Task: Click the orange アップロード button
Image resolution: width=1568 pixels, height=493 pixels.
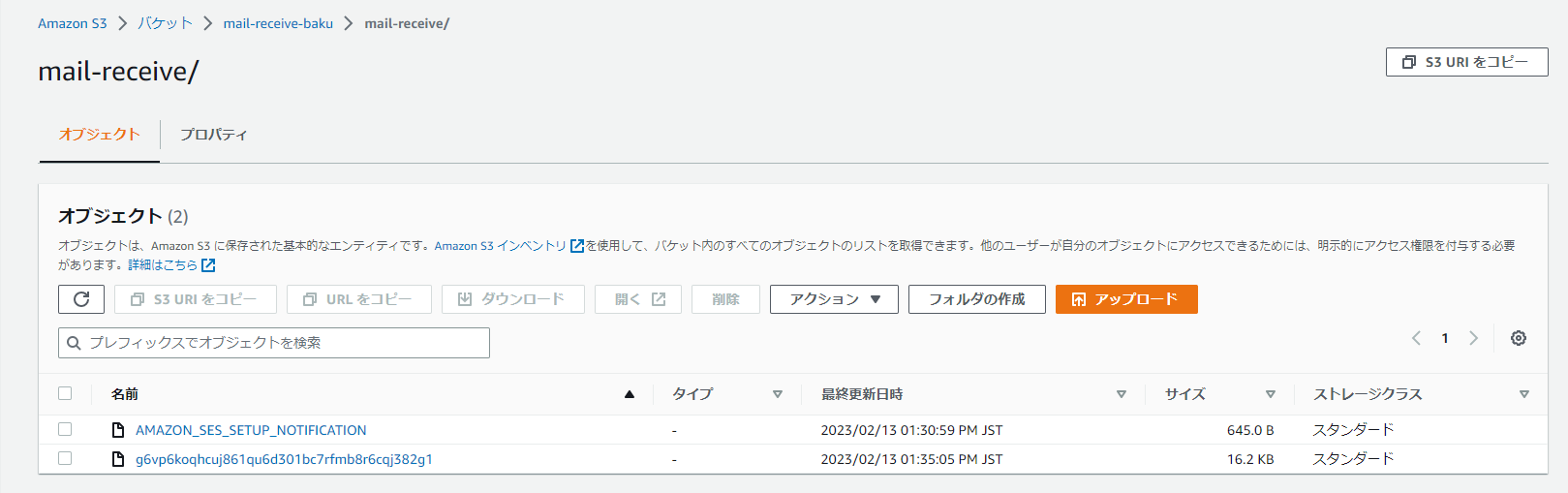Action: click(1126, 299)
